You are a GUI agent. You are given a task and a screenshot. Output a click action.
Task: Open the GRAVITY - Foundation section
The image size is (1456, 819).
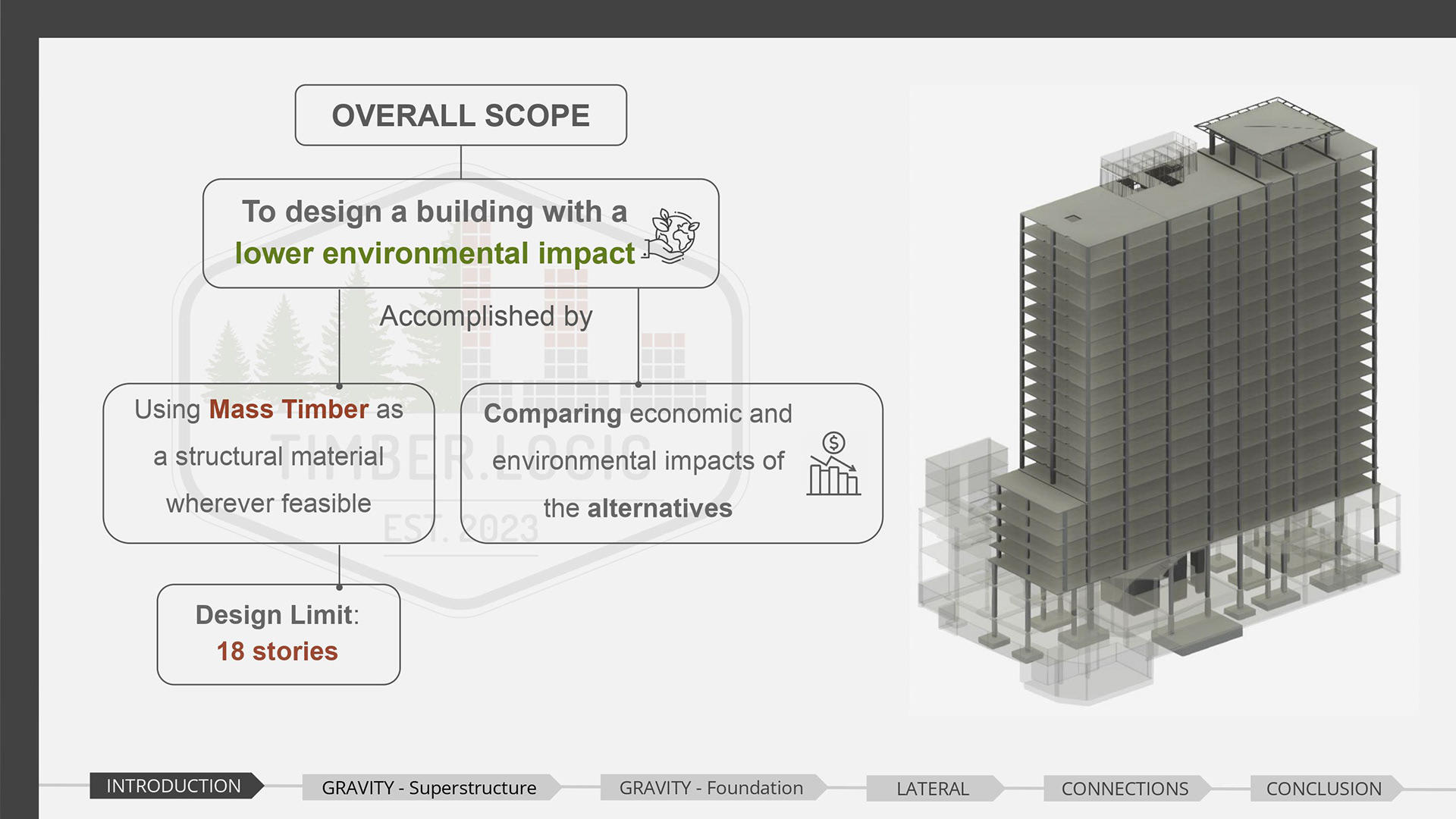[x=713, y=787]
